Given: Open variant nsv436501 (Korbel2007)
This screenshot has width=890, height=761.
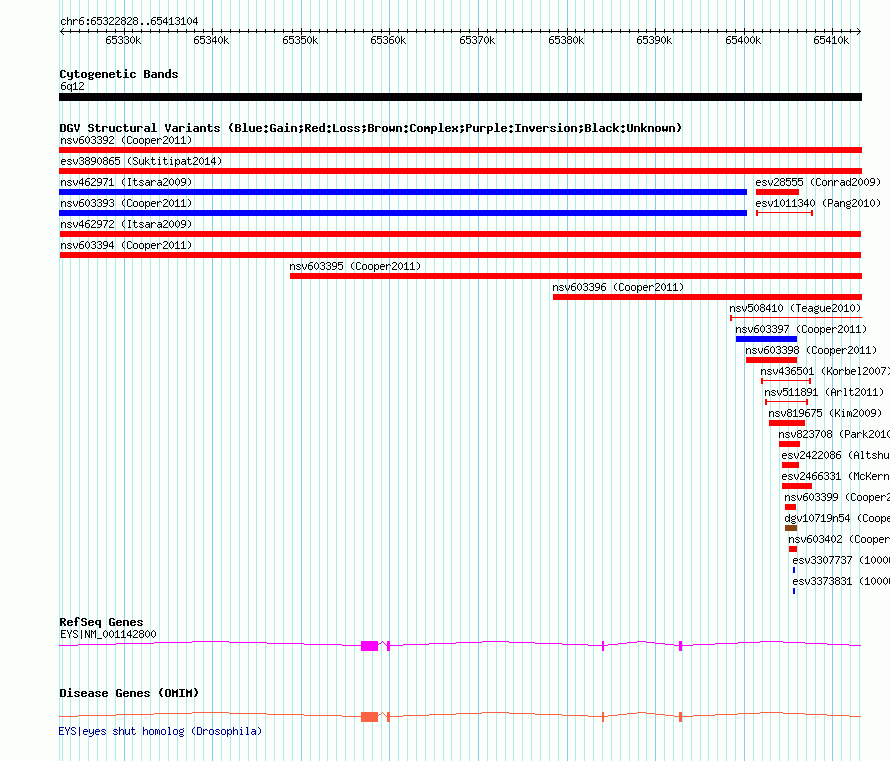Looking at the screenshot, I should point(825,371).
